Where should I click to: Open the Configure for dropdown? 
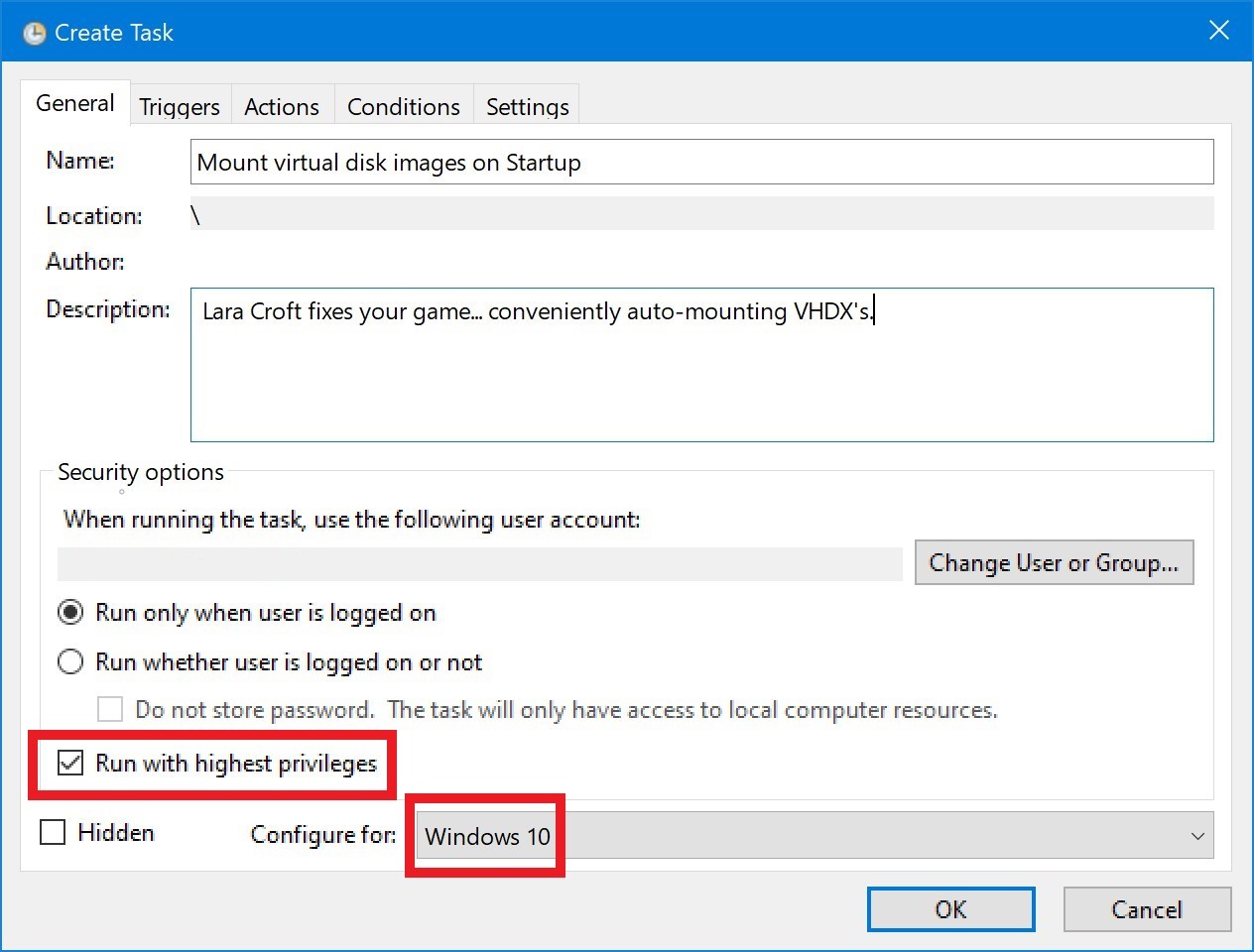(814, 836)
